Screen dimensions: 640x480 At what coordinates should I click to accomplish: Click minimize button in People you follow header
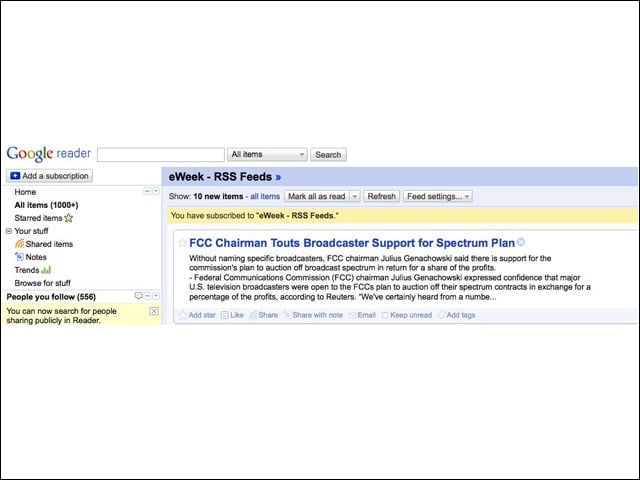point(147,296)
